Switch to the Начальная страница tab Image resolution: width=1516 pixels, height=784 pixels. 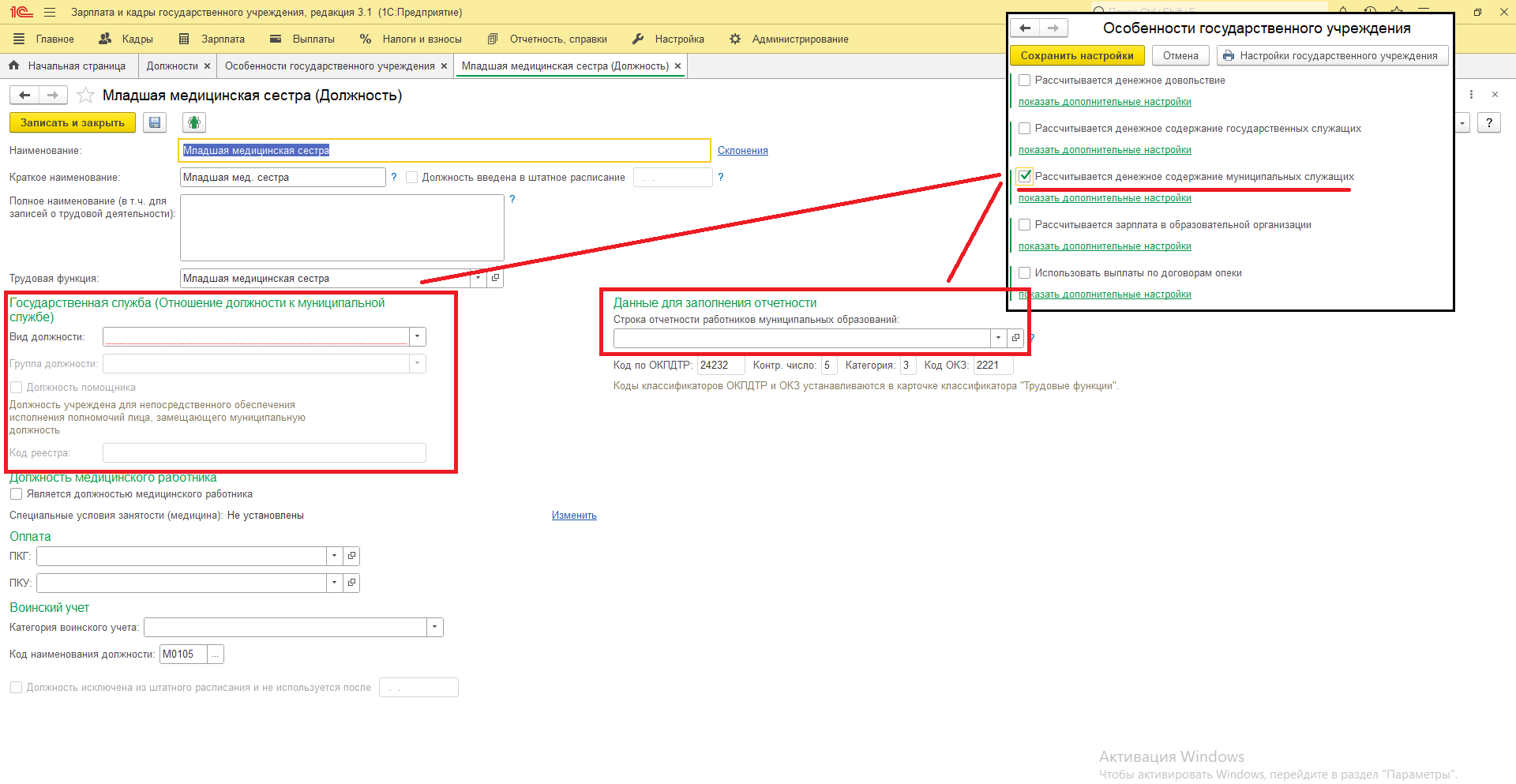pos(68,66)
